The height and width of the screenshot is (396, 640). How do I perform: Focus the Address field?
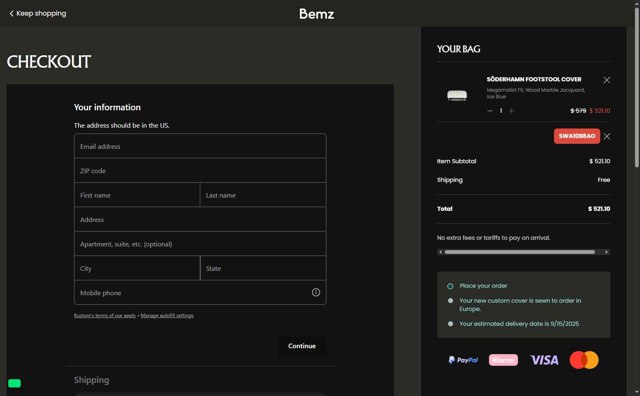[x=200, y=220]
